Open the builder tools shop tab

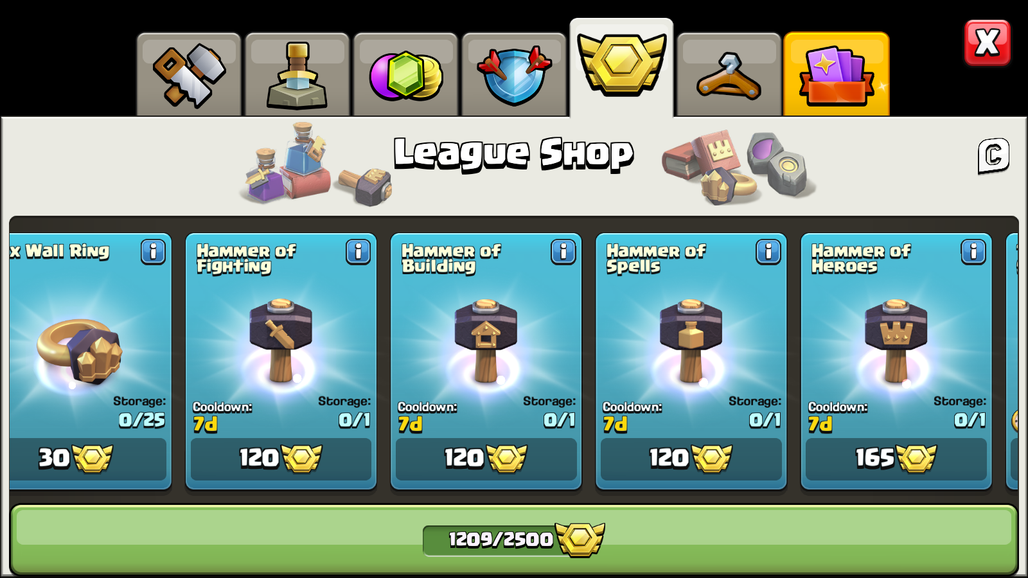tap(189, 75)
